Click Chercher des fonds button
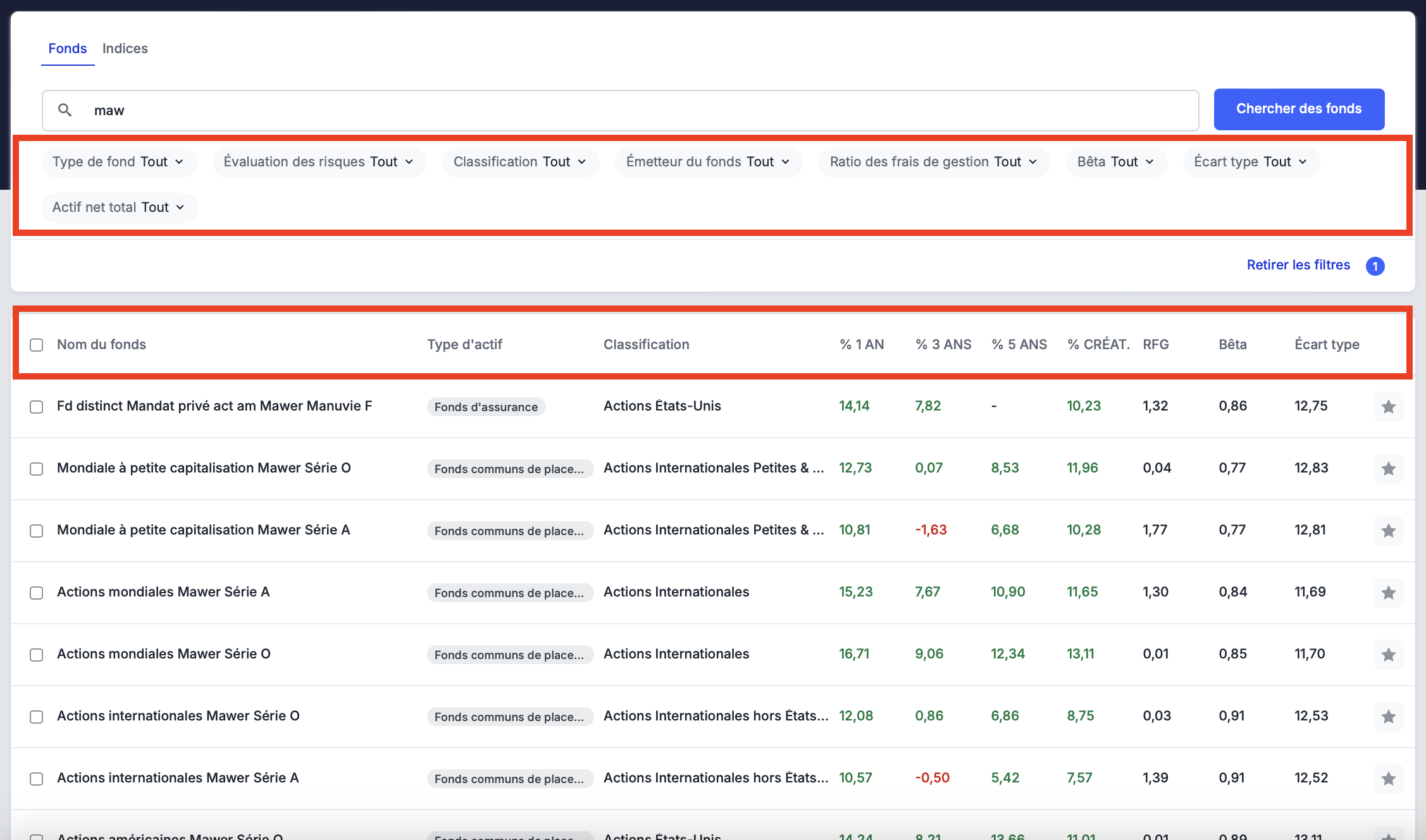Viewport: 1426px width, 840px height. pyautogui.click(x=1299, y=109)
